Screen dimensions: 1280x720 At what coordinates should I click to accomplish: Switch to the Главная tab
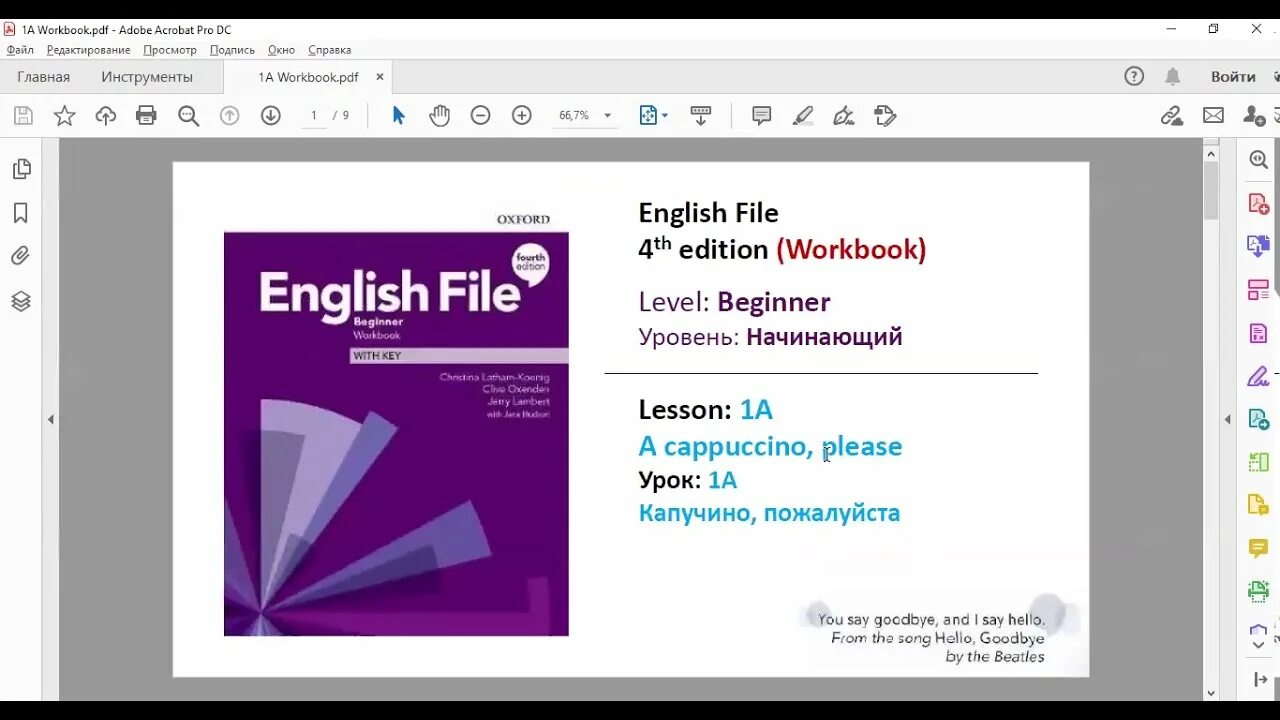click(43, 77)
